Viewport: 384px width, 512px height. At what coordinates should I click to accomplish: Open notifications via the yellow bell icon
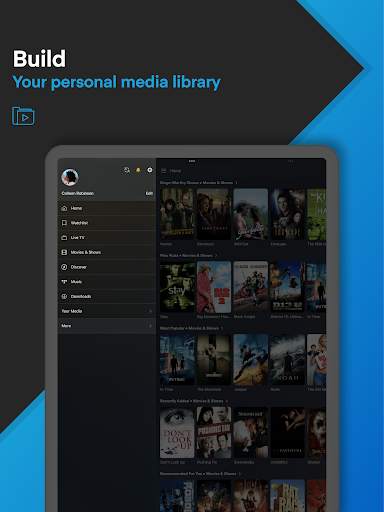138,170
